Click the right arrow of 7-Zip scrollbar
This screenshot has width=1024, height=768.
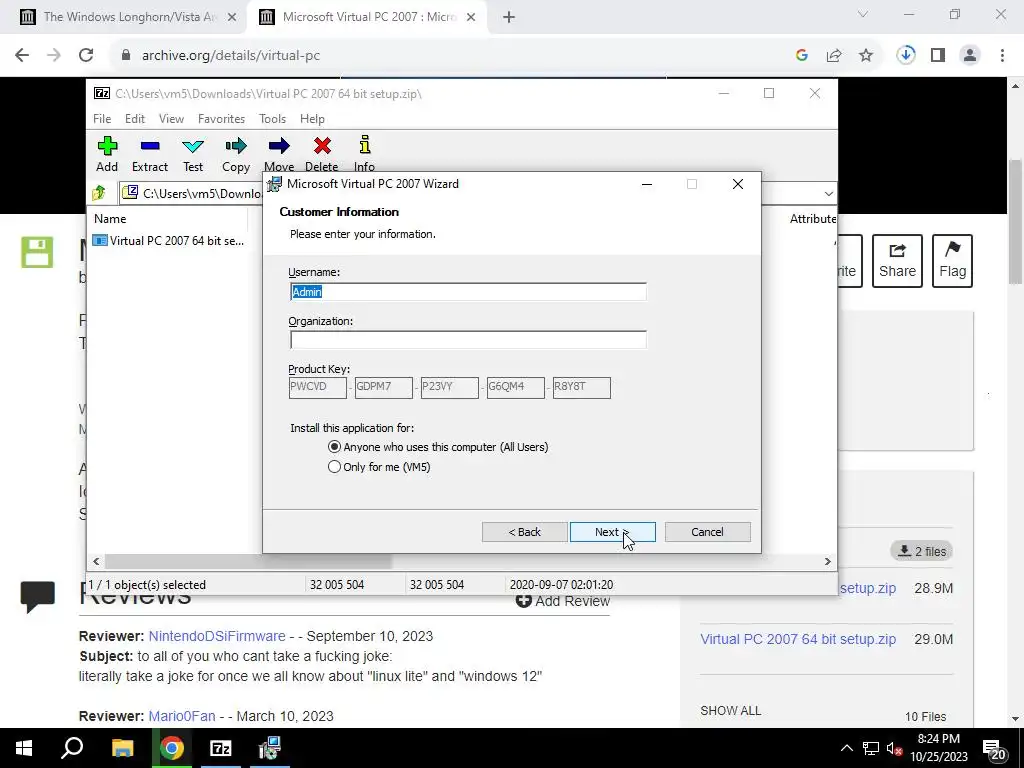(x=827, y=561)
